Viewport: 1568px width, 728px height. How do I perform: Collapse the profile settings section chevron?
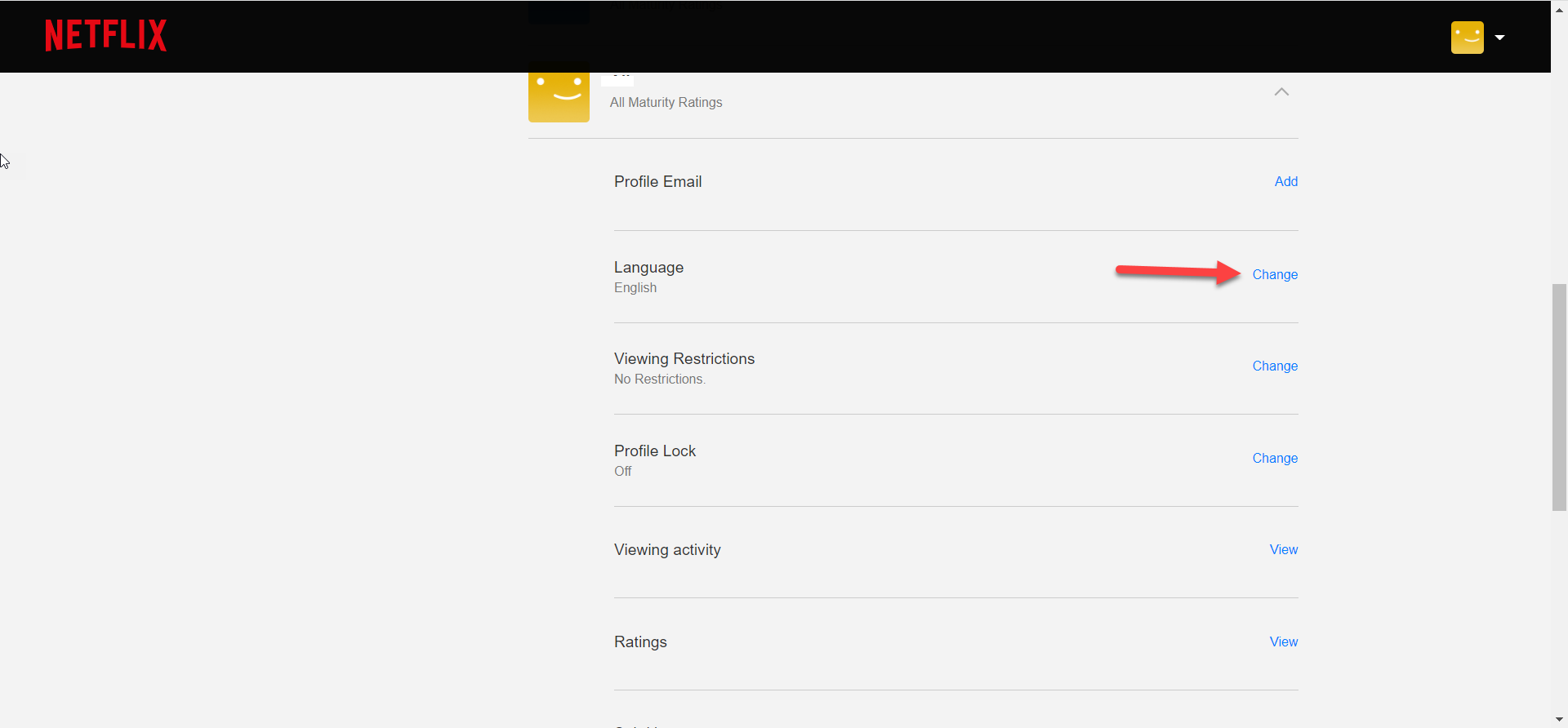[1281, 92]
